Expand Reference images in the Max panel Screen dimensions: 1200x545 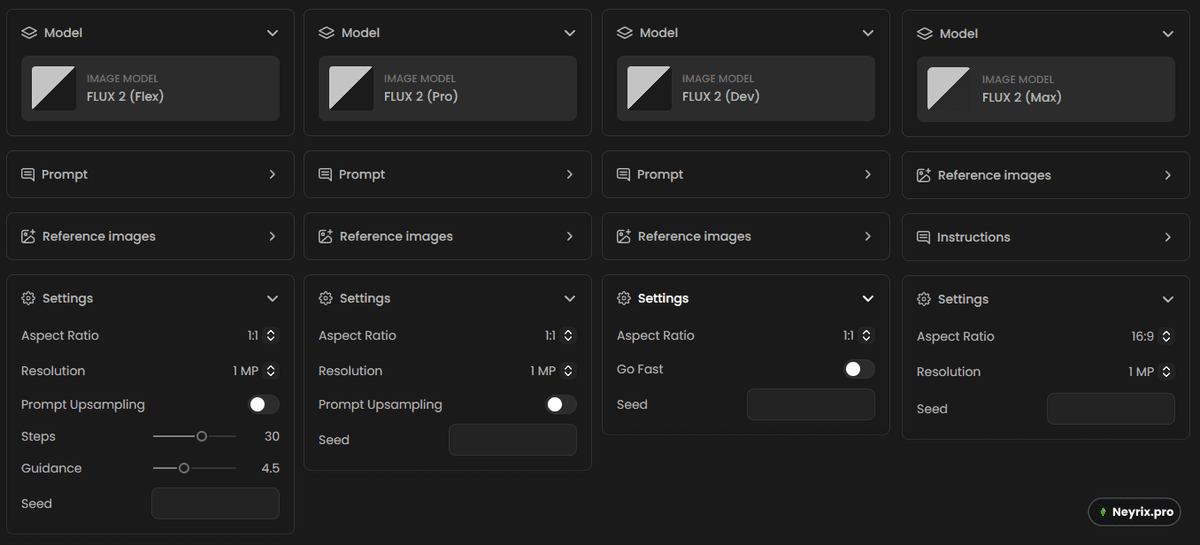coord(1168,175)
